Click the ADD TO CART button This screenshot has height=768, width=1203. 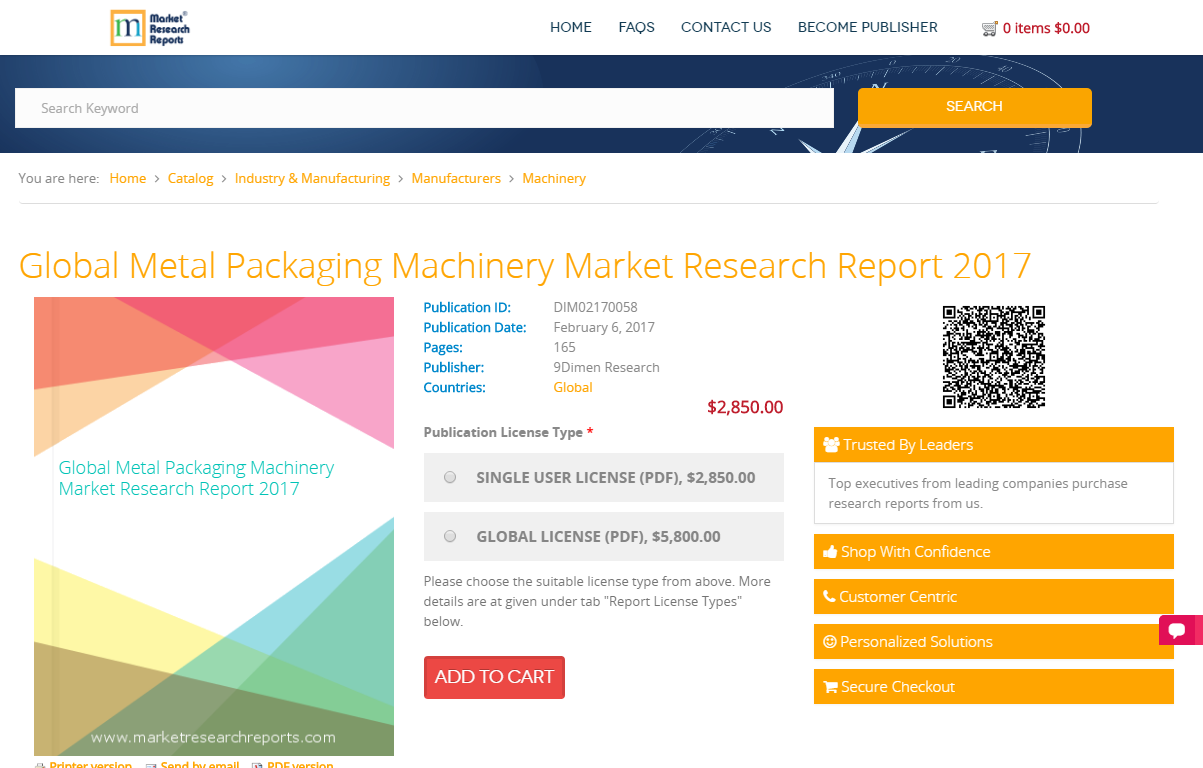point(494,677)
